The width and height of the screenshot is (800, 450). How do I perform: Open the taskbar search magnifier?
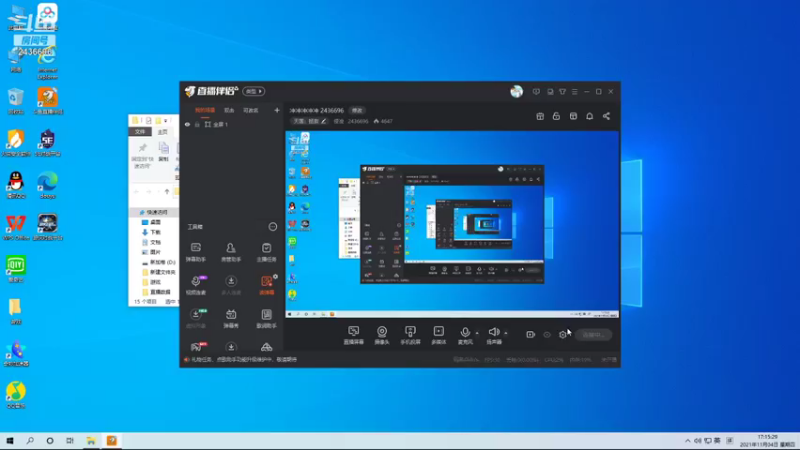pos(30,441)
